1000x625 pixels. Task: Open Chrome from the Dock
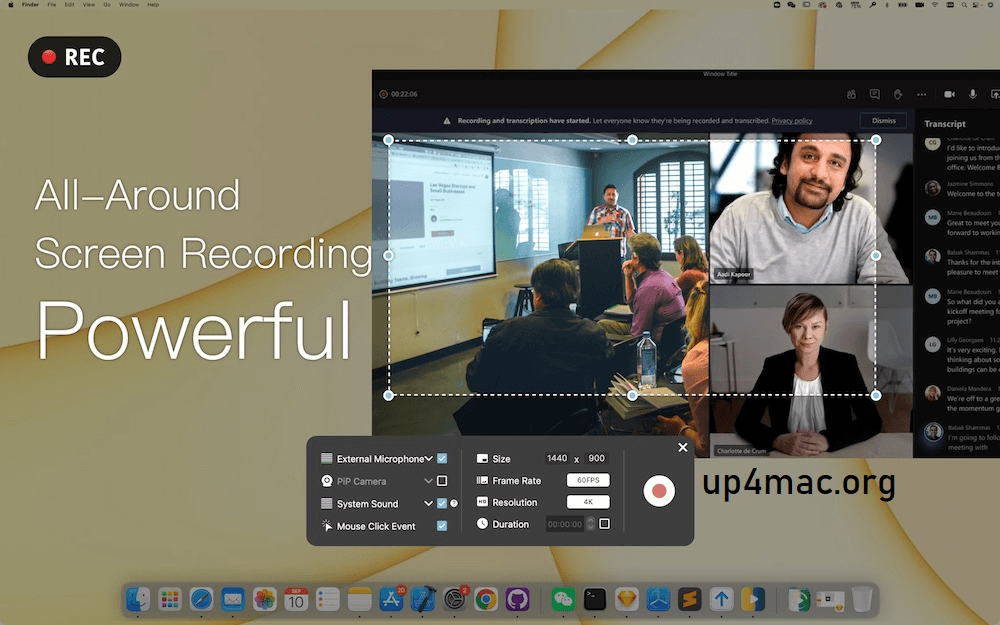[x=486, y=599]
